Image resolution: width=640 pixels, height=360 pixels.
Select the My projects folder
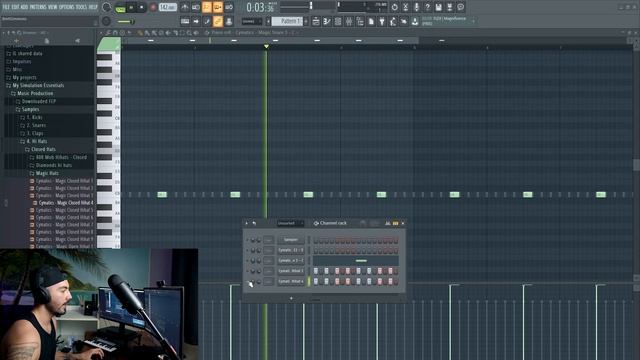(24, 78)
